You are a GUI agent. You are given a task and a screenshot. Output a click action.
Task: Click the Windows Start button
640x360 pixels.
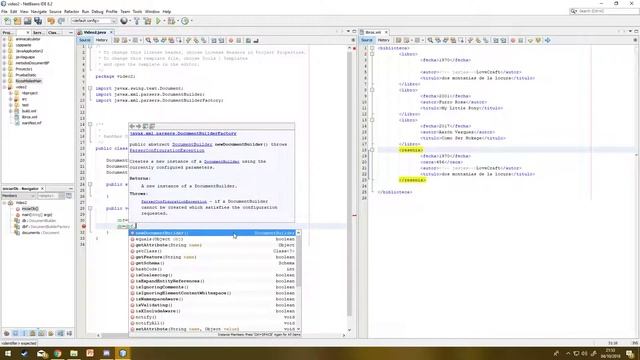click(x=8, y=353)
